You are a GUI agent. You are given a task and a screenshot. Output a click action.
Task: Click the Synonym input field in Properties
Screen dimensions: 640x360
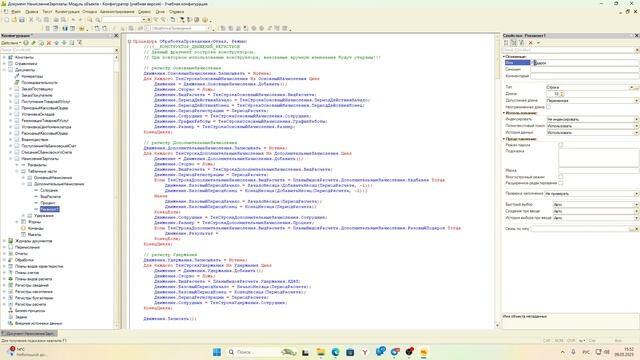tap(584, 69)
